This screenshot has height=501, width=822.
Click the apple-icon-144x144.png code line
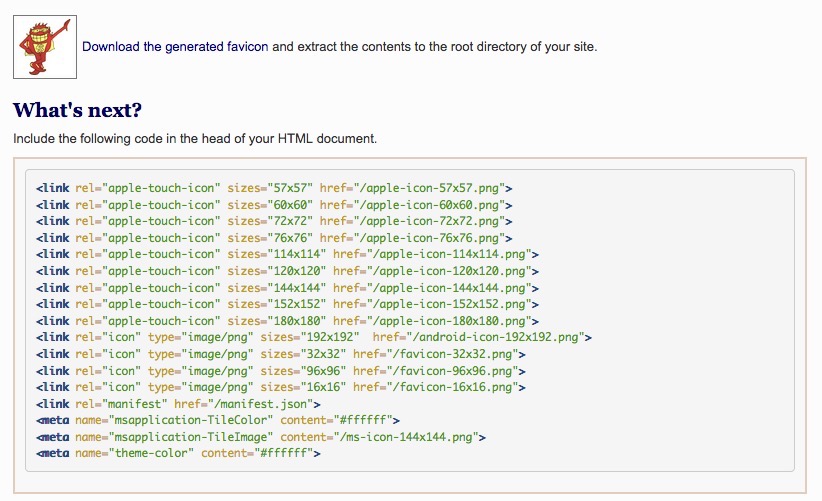click(288, 287)
